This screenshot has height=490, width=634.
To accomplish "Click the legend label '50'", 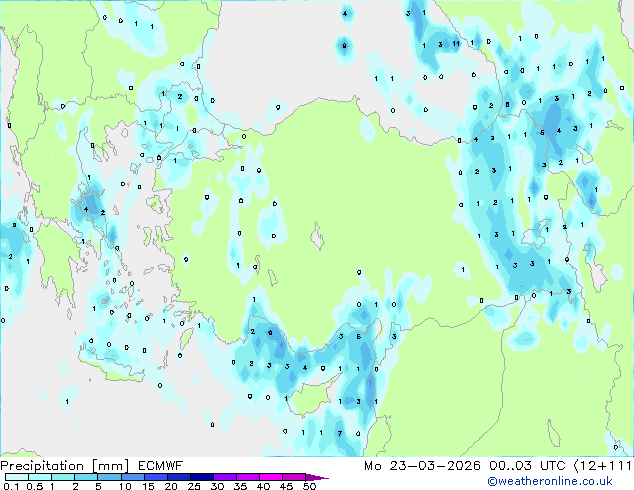I will tap(309, 486).
